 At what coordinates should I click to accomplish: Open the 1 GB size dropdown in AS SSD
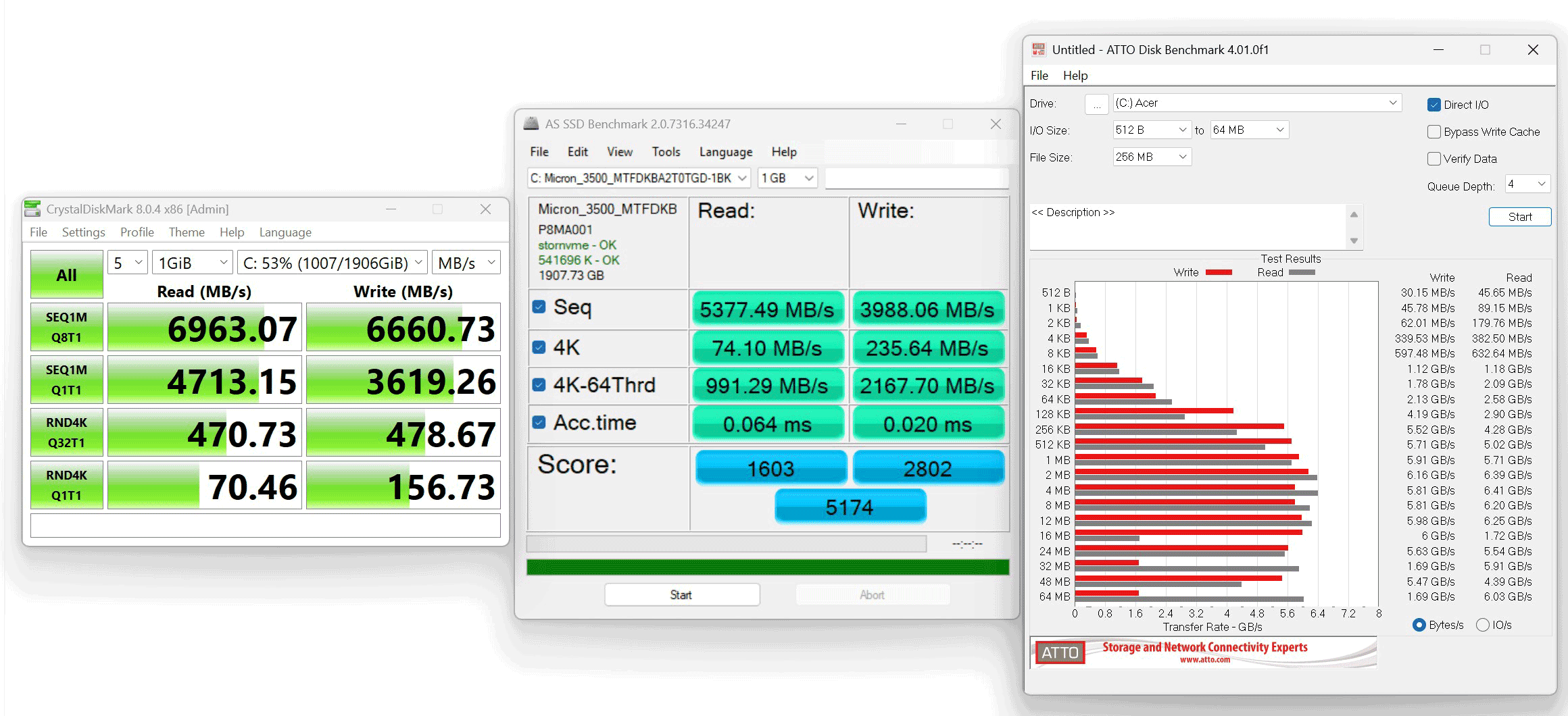(787, 178)
